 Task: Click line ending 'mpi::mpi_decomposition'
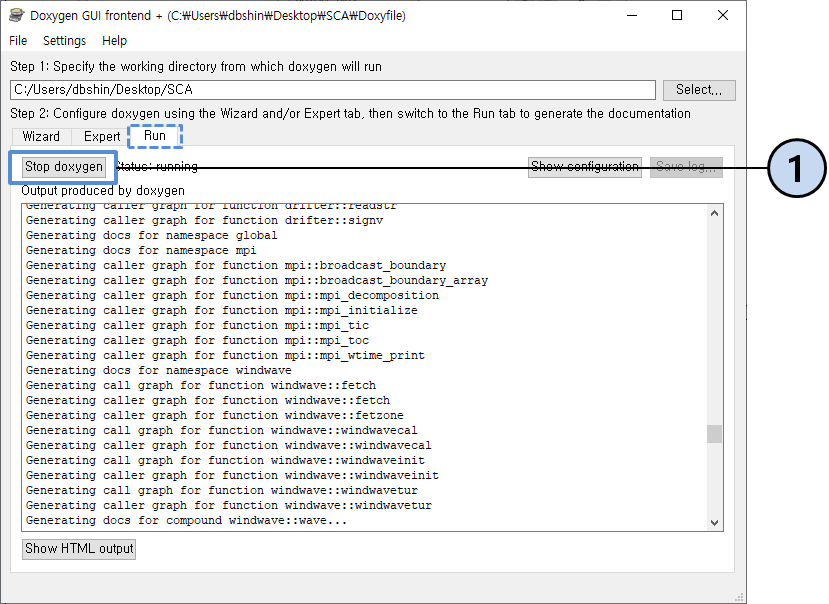(x=232, y=295)
